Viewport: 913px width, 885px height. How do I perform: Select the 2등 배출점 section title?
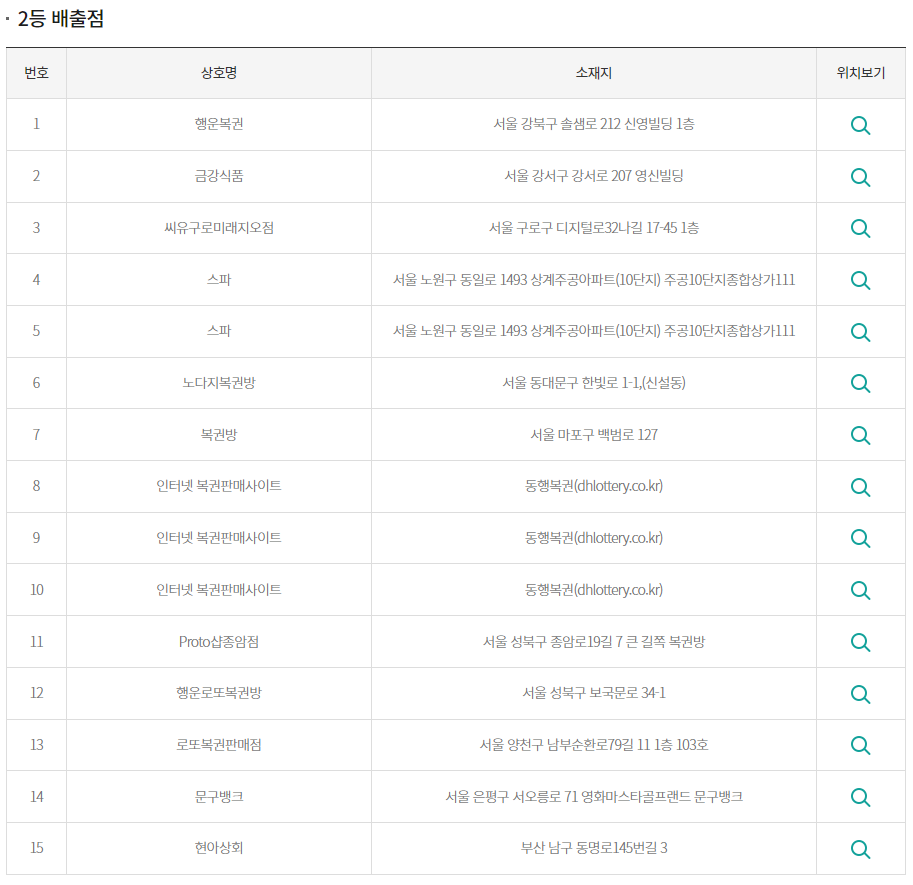coord(61,19)
